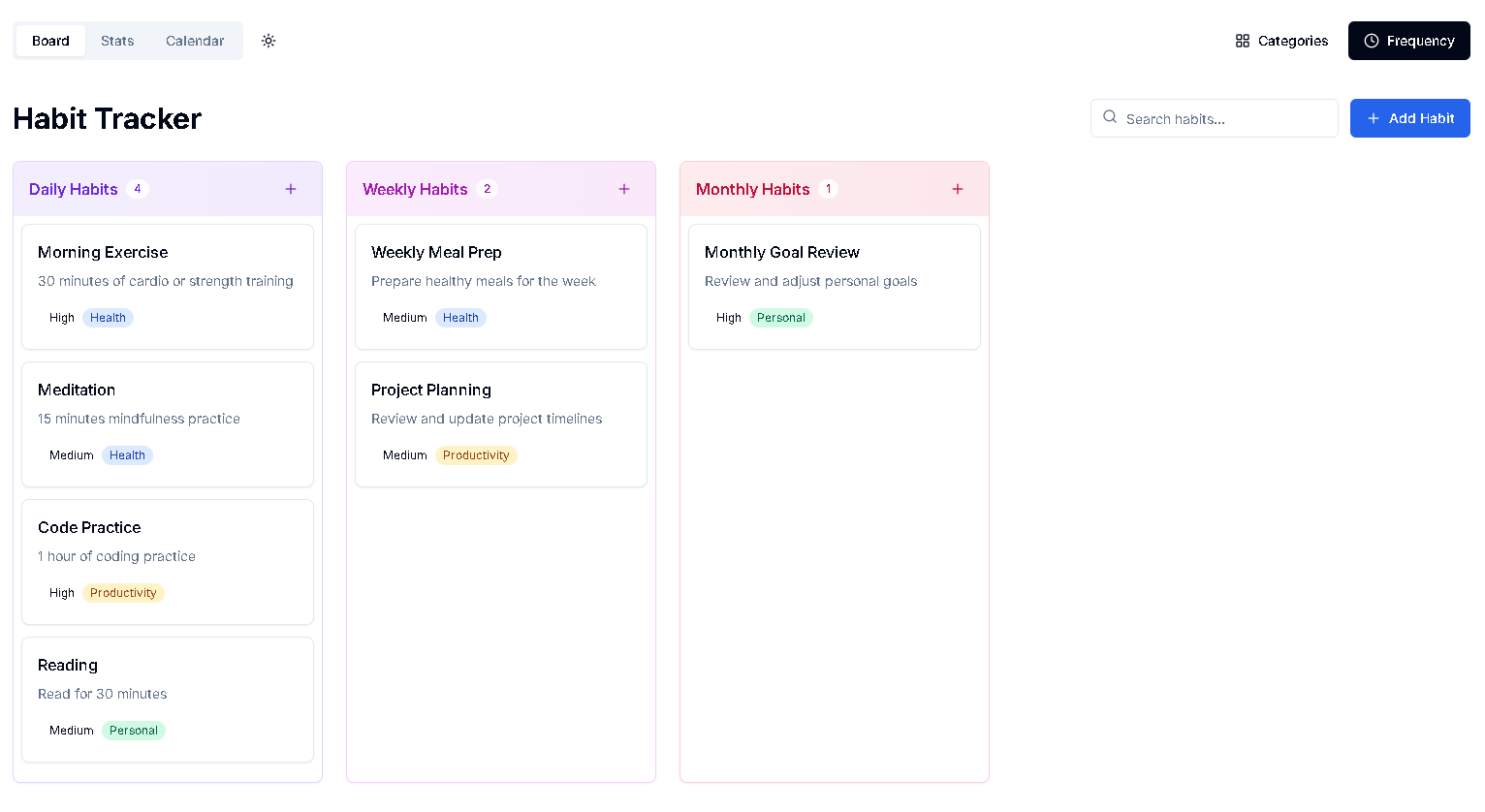Viewport: 1485px width, 812px height.
Task: Open the Calendar tab
Action: click(195, 41)
